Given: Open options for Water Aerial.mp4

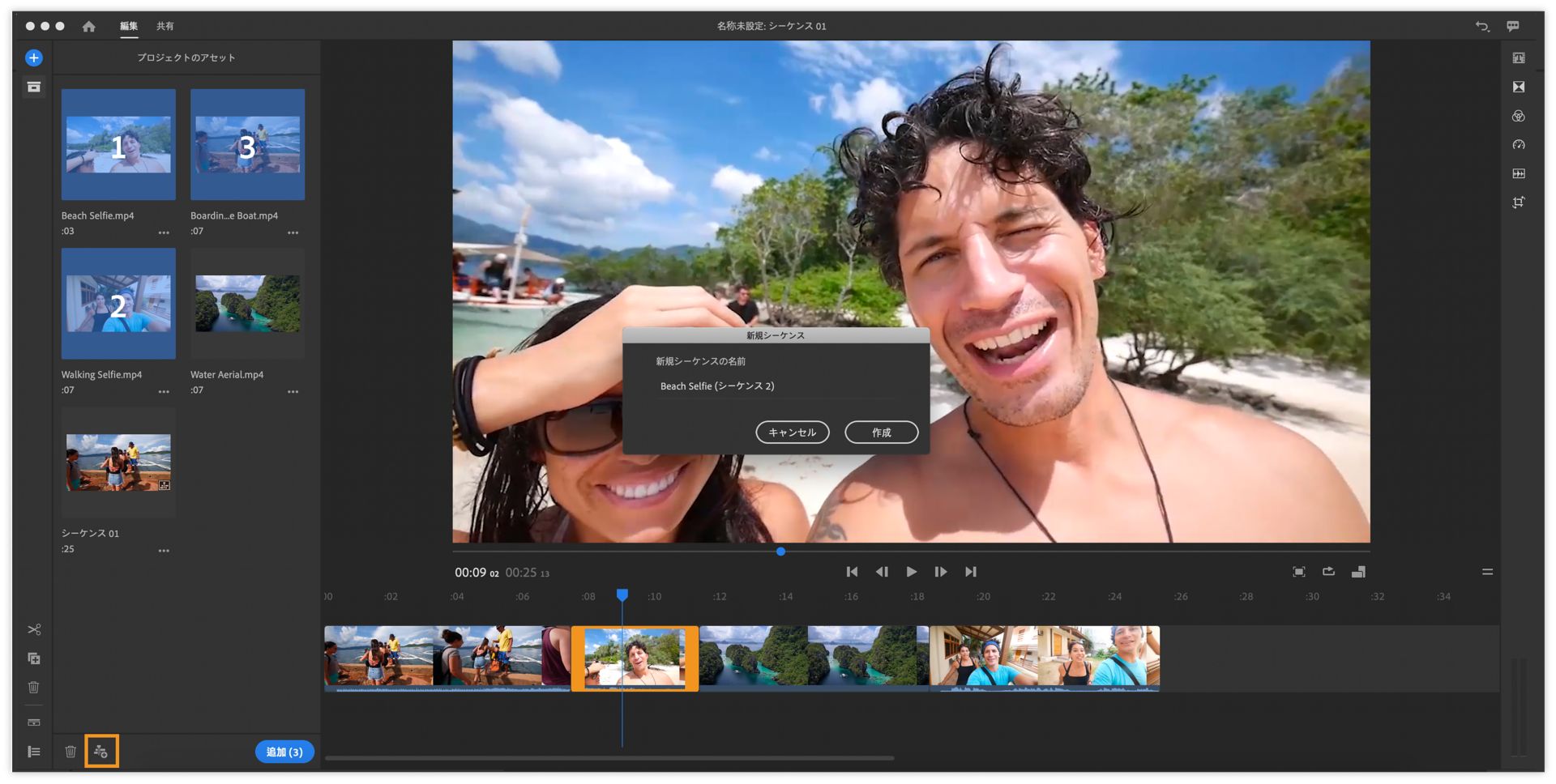Looking at the screenshot, I should tap(293, 391).
